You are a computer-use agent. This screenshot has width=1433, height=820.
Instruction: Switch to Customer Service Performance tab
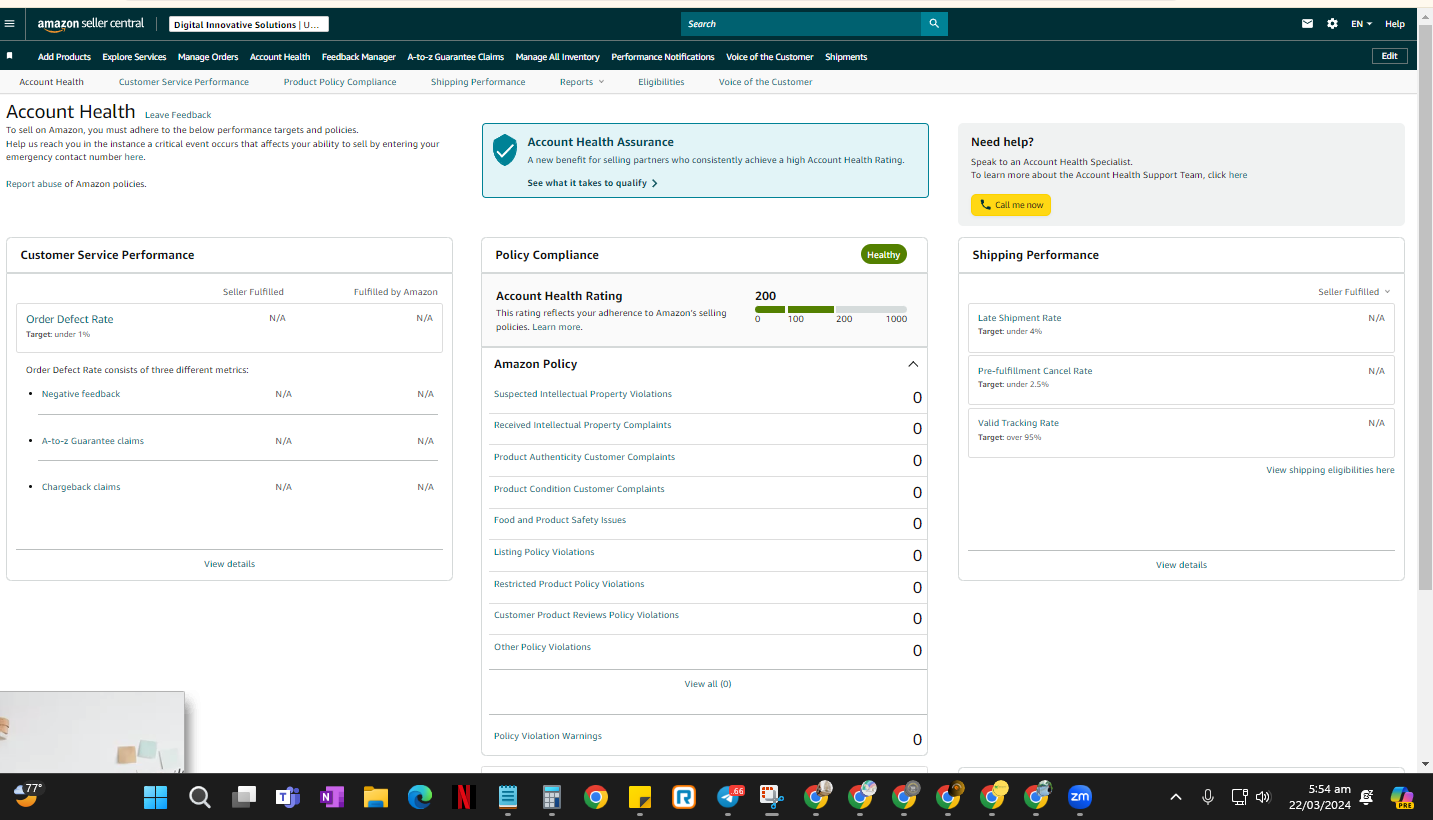184,82
